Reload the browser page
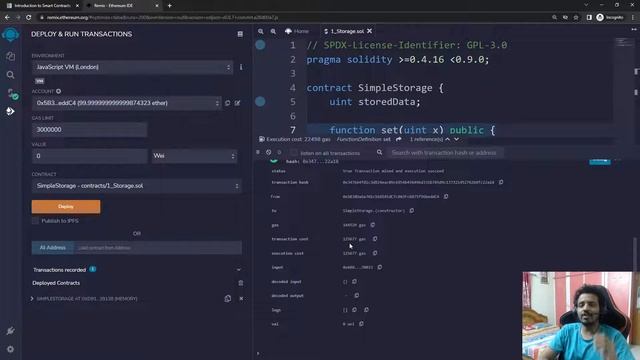This screenshot has width=640, height=360. point(29,18)
